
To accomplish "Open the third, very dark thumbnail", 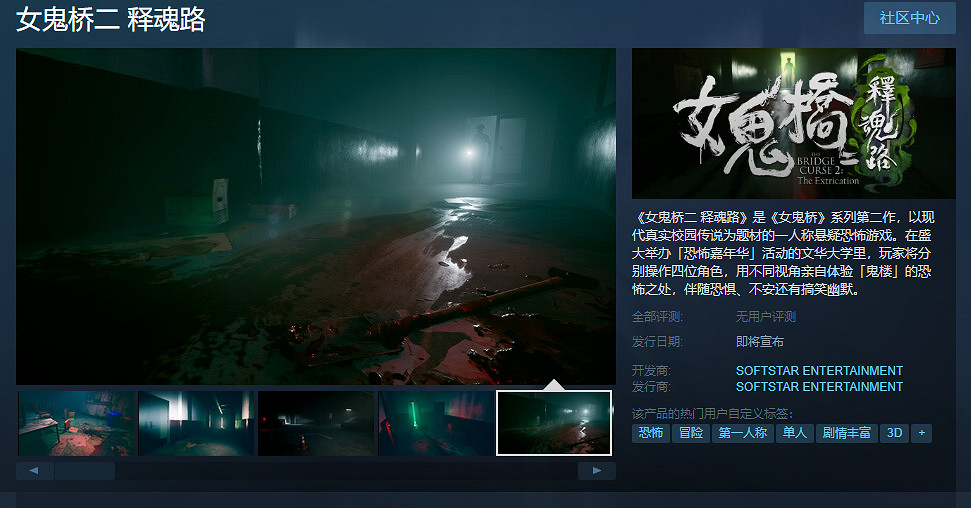I will [316, 423].
